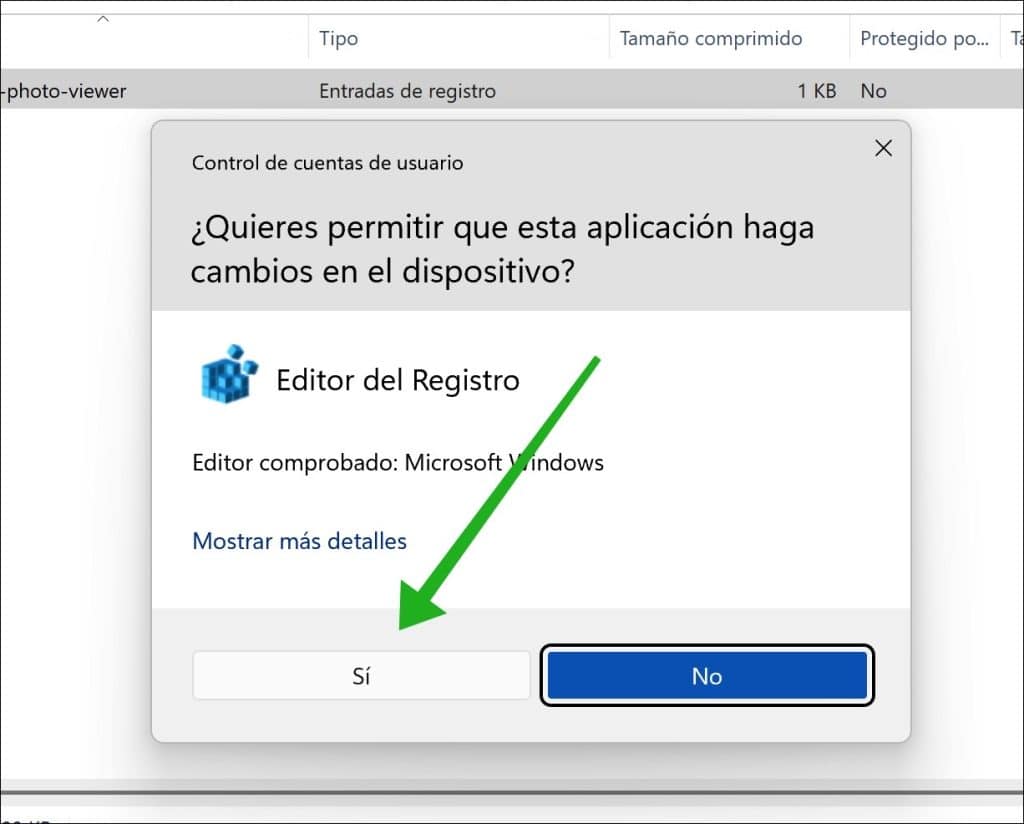Viewport: 1024px width, 824px height.
Task: Open the Mostrar más detalles link
Action: (x=299, y=541)
